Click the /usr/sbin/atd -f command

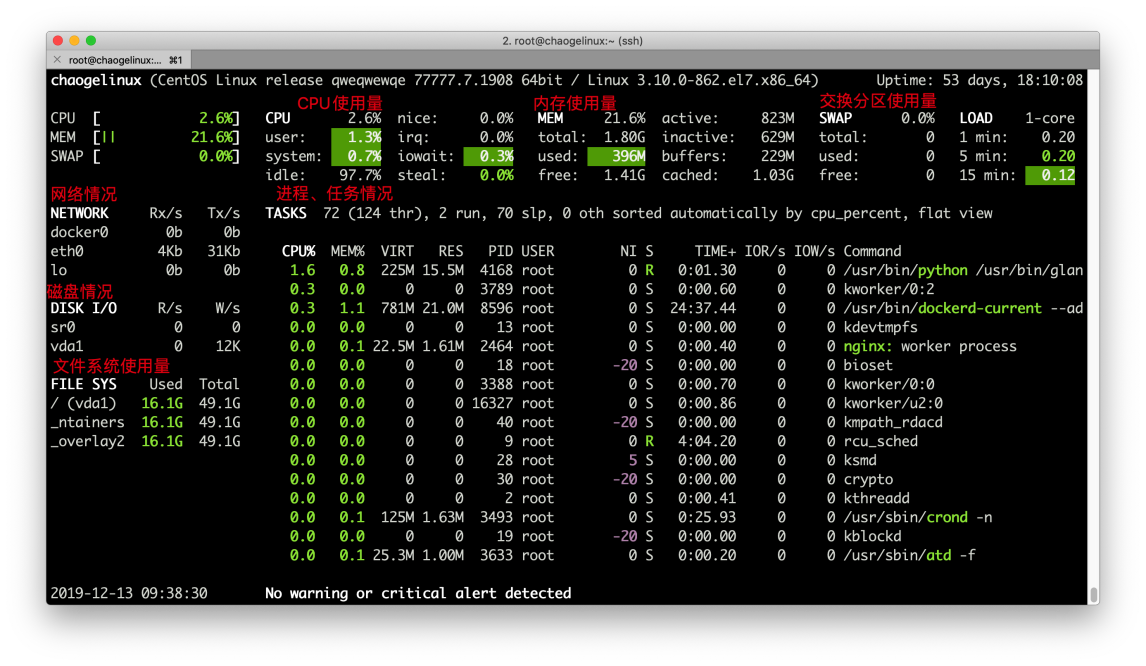click(909, 556)
